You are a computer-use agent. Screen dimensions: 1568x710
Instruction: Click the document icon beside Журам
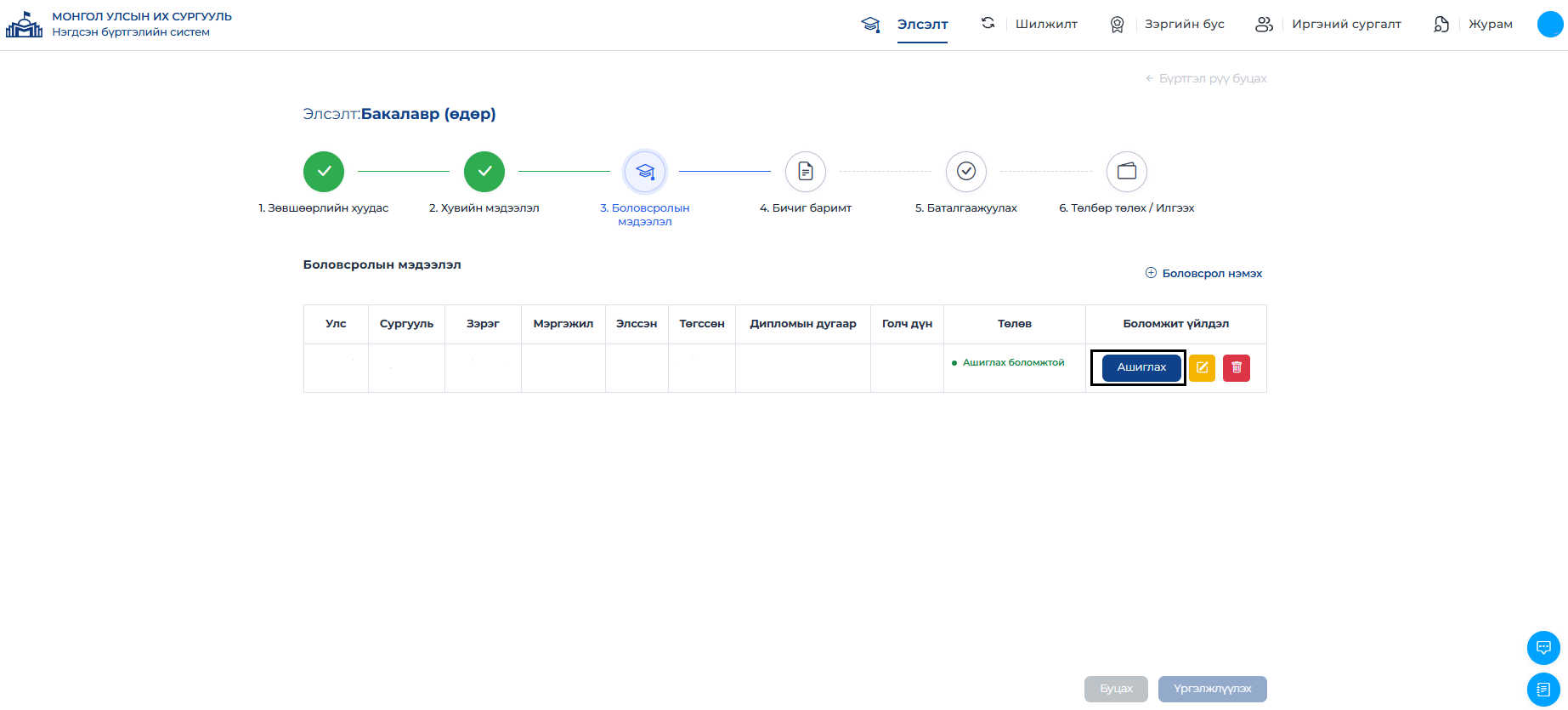(x=1441, y=25)
